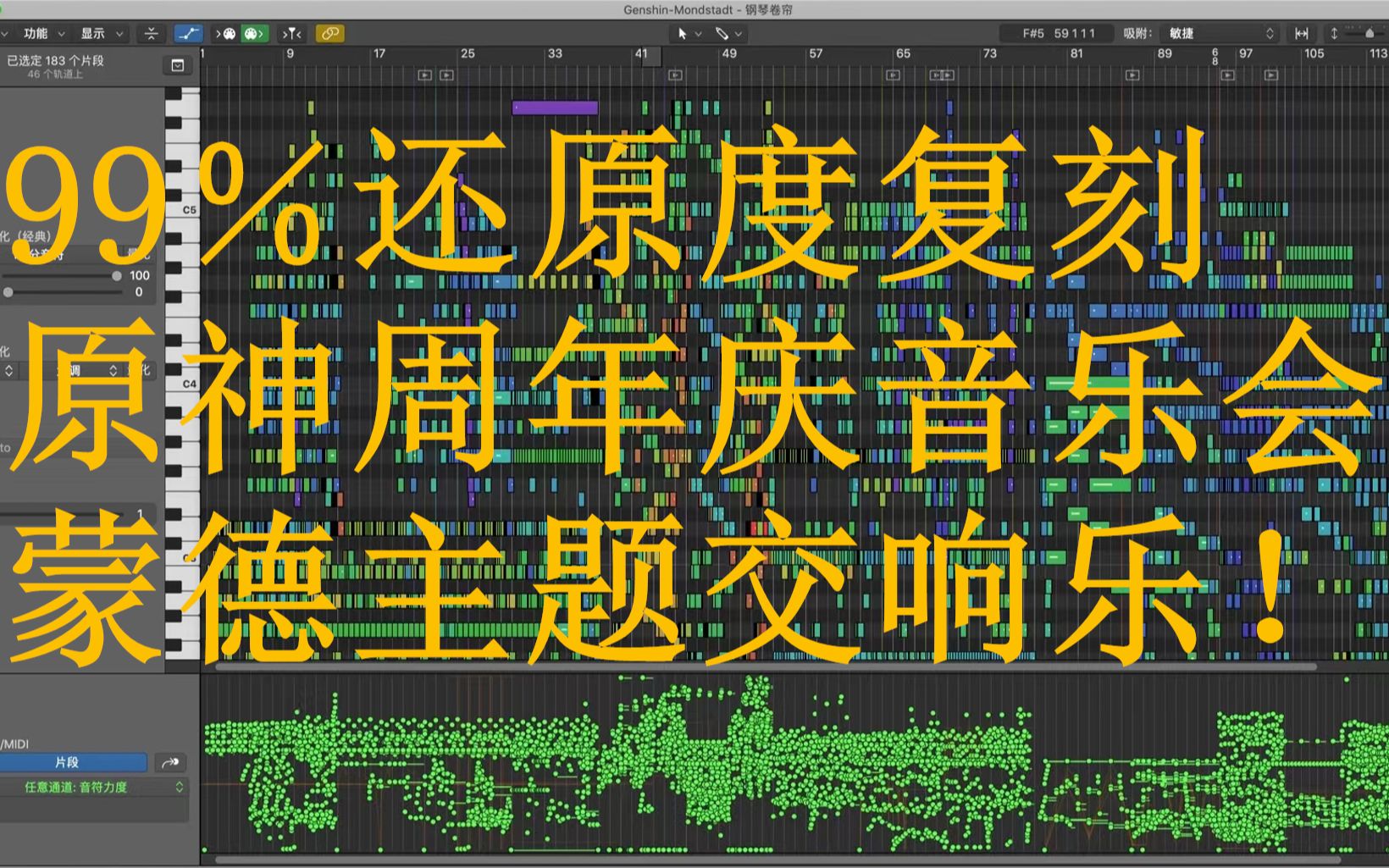
Task: Click the collapse mode icon beside 显示
Action: point(151,34)
